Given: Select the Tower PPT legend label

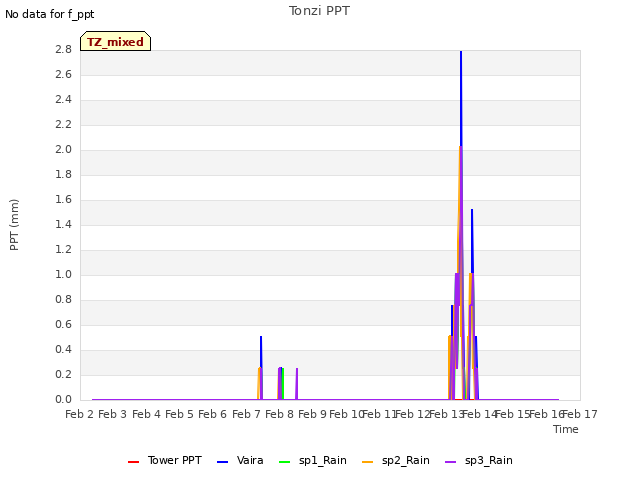Looking at the screenshot, I should click(x=175, y=460).
